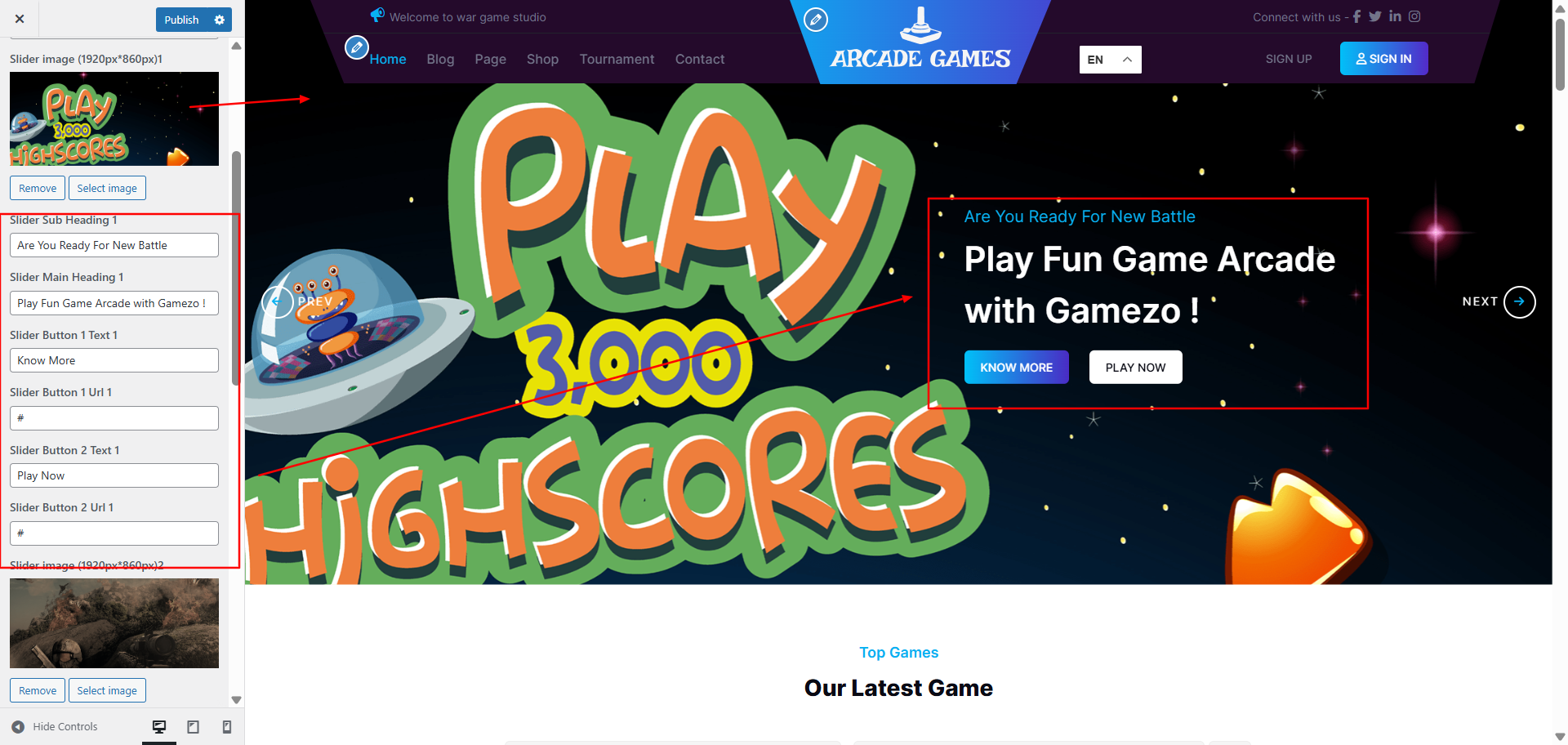This screenshot has width=1568, height=745.
Task: Click the SIGN IN button
Action: [x=1384, y=59]
